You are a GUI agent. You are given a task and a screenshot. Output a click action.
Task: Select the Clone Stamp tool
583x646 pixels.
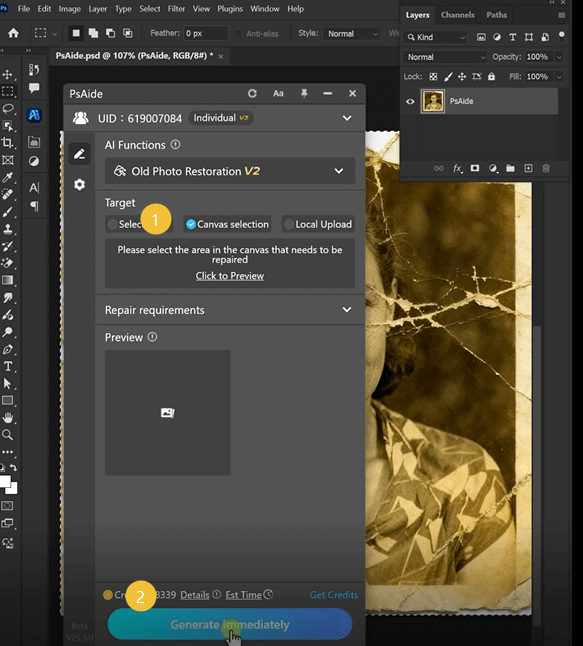(7, 229)
